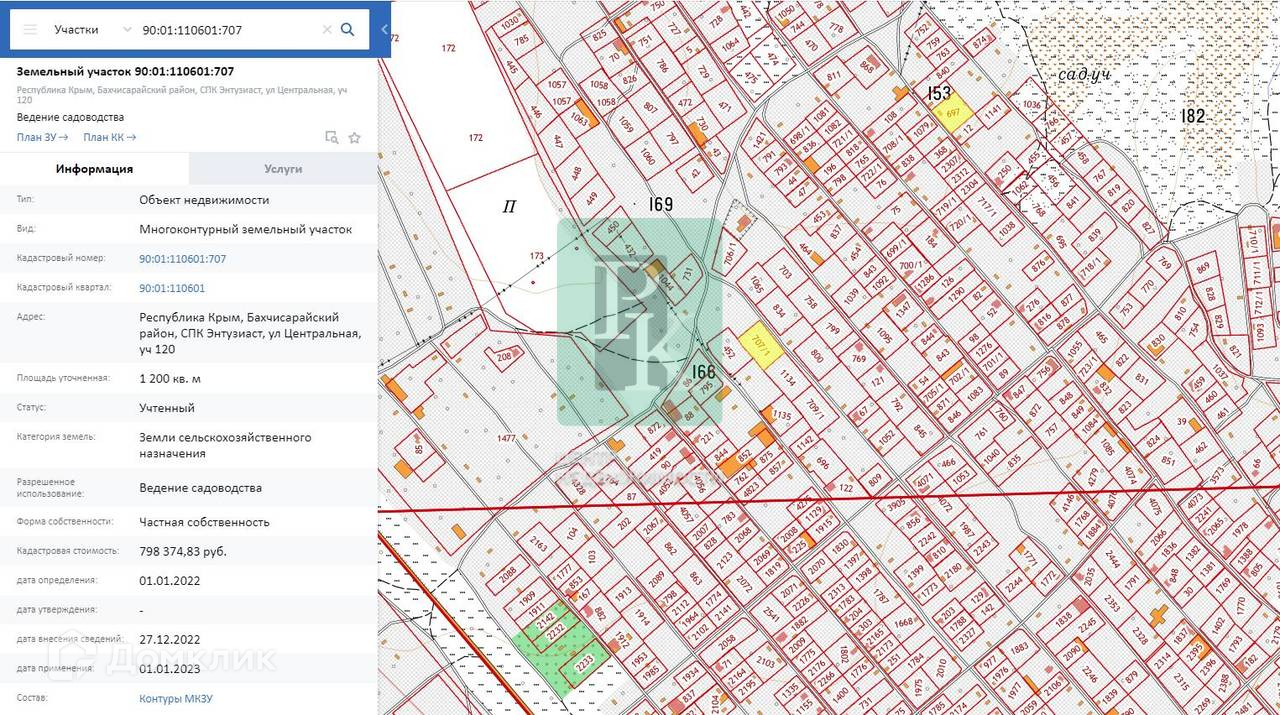Click the large parcel 1477 on map

pyautogui.click(x=505, y=437)
